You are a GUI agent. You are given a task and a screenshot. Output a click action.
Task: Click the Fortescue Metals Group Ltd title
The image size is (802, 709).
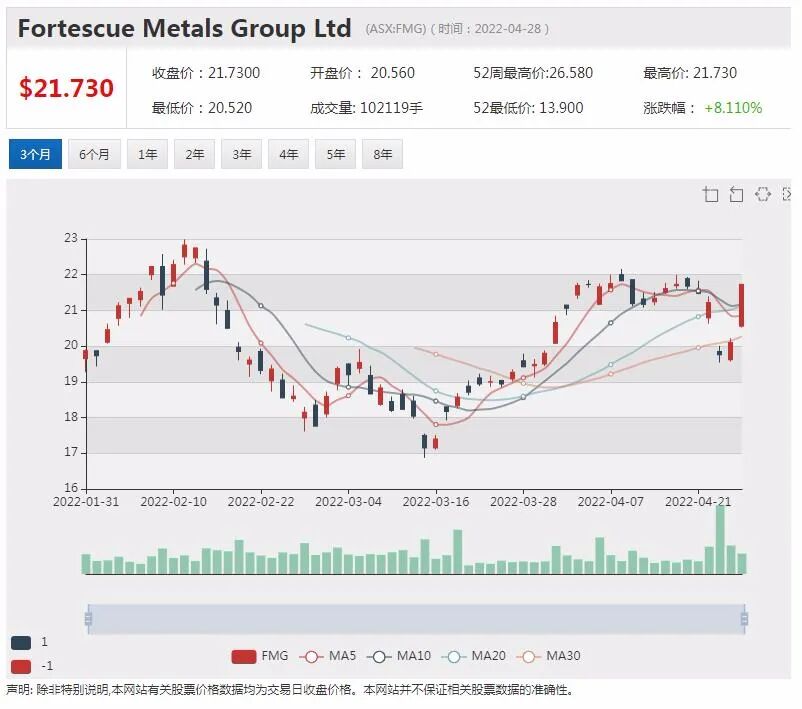pyautogui.click(x=185, y=28)
